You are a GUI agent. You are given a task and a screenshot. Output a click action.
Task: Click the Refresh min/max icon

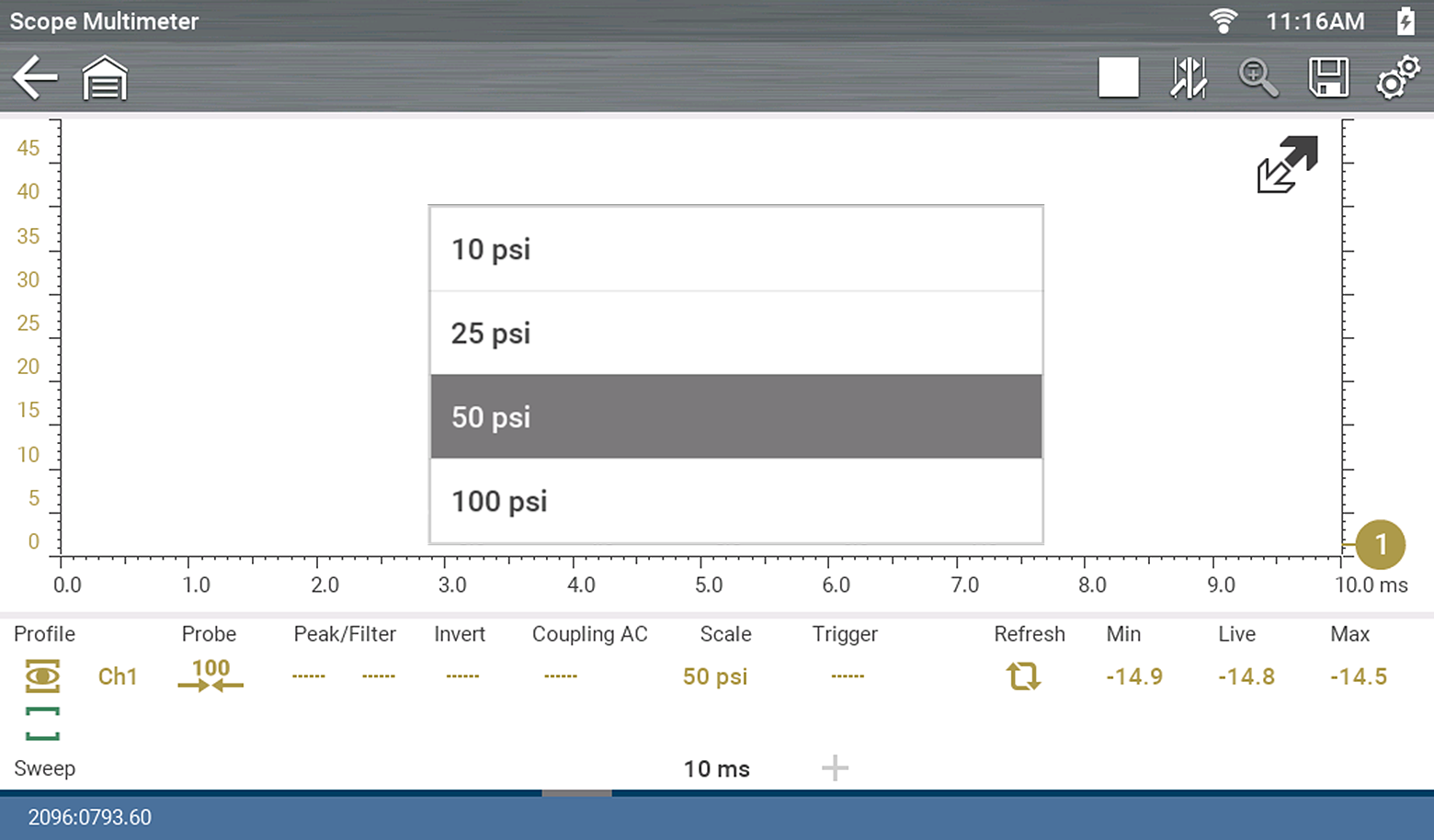1022,676
